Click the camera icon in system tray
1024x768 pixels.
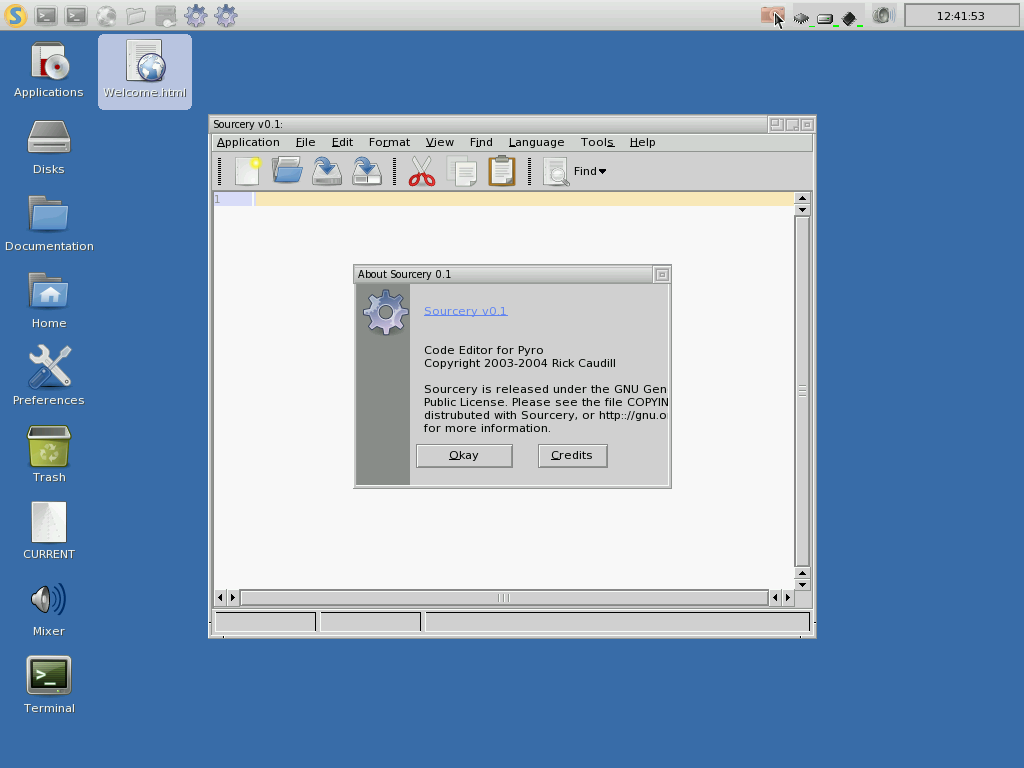(772, 15)
